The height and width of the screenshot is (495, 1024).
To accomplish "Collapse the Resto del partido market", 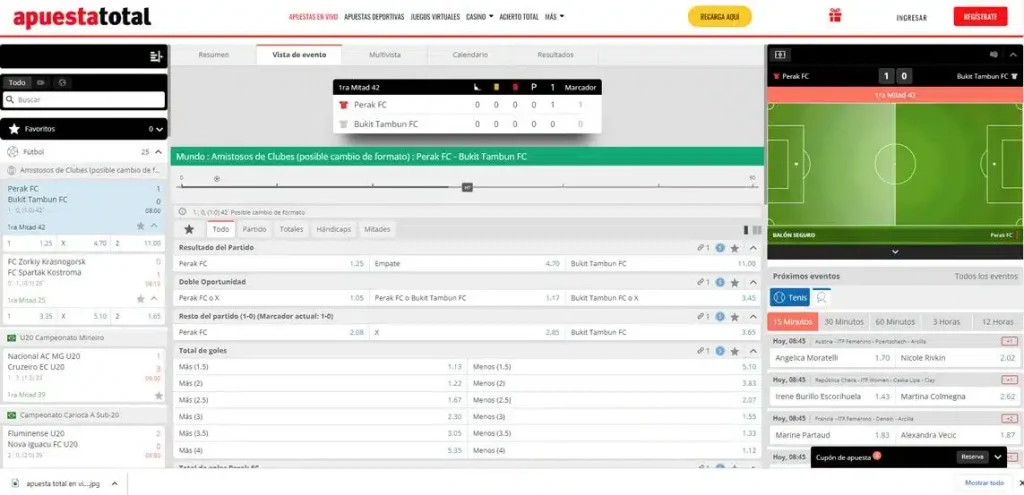I will pyautogui.click(x=753, y=316).
